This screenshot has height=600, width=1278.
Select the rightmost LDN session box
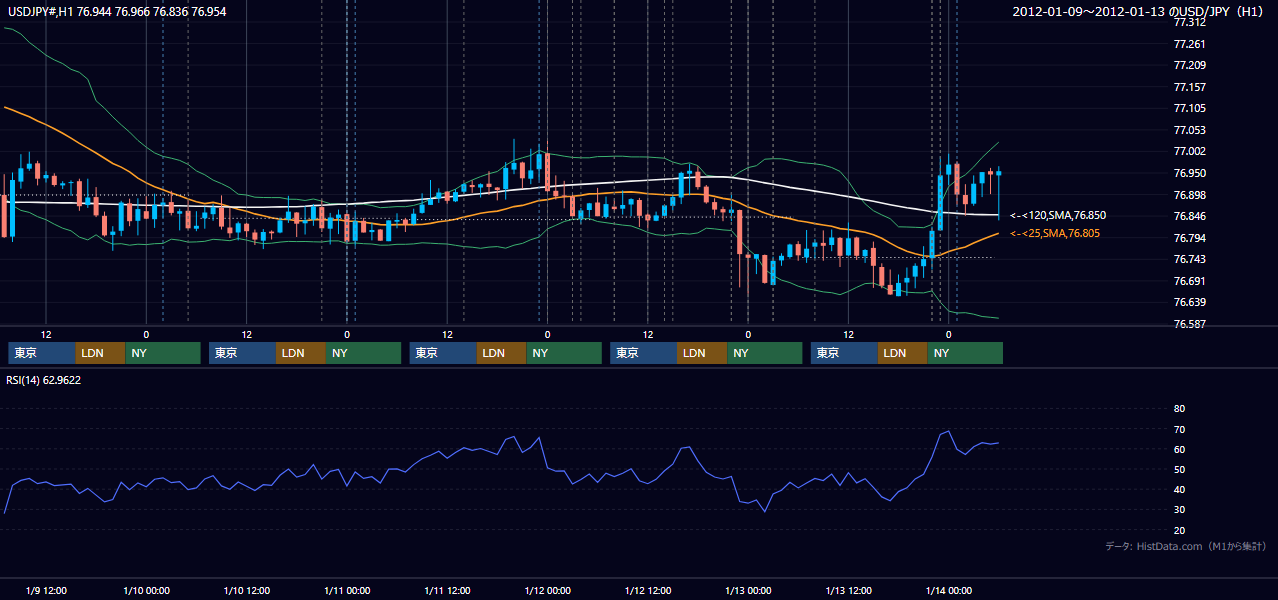click(x=904, y=353)
